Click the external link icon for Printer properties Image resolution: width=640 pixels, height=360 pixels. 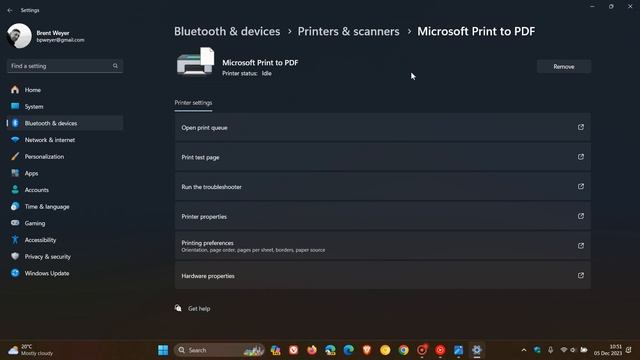(580, 216)
